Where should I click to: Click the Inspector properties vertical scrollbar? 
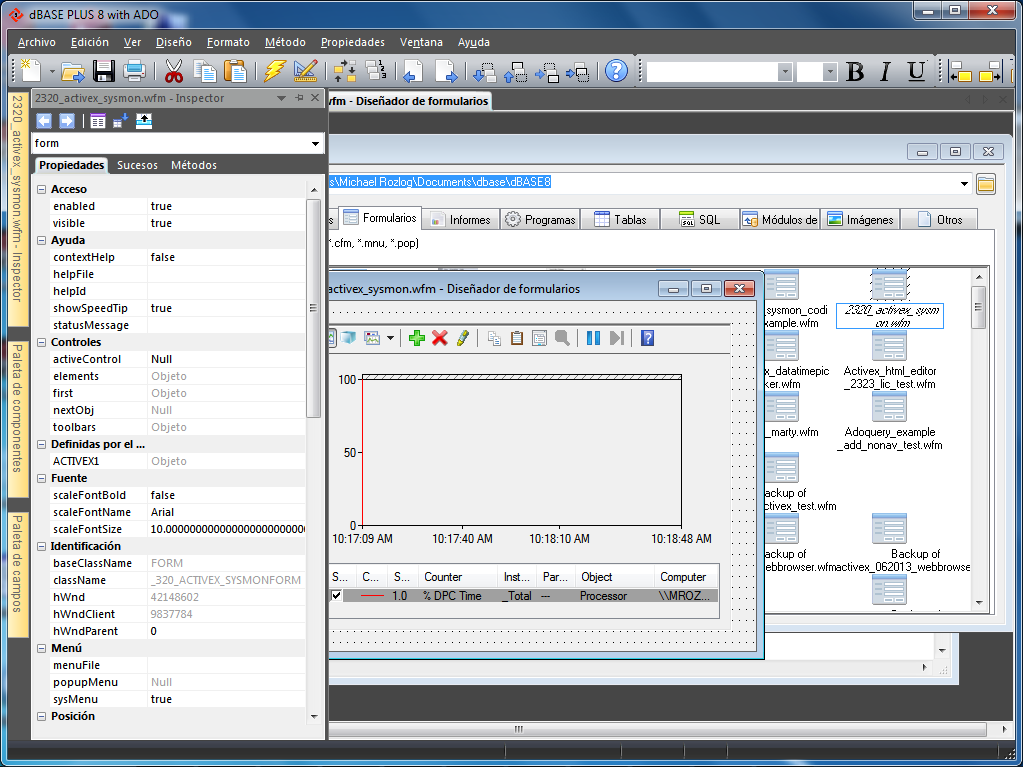[314, 453]
